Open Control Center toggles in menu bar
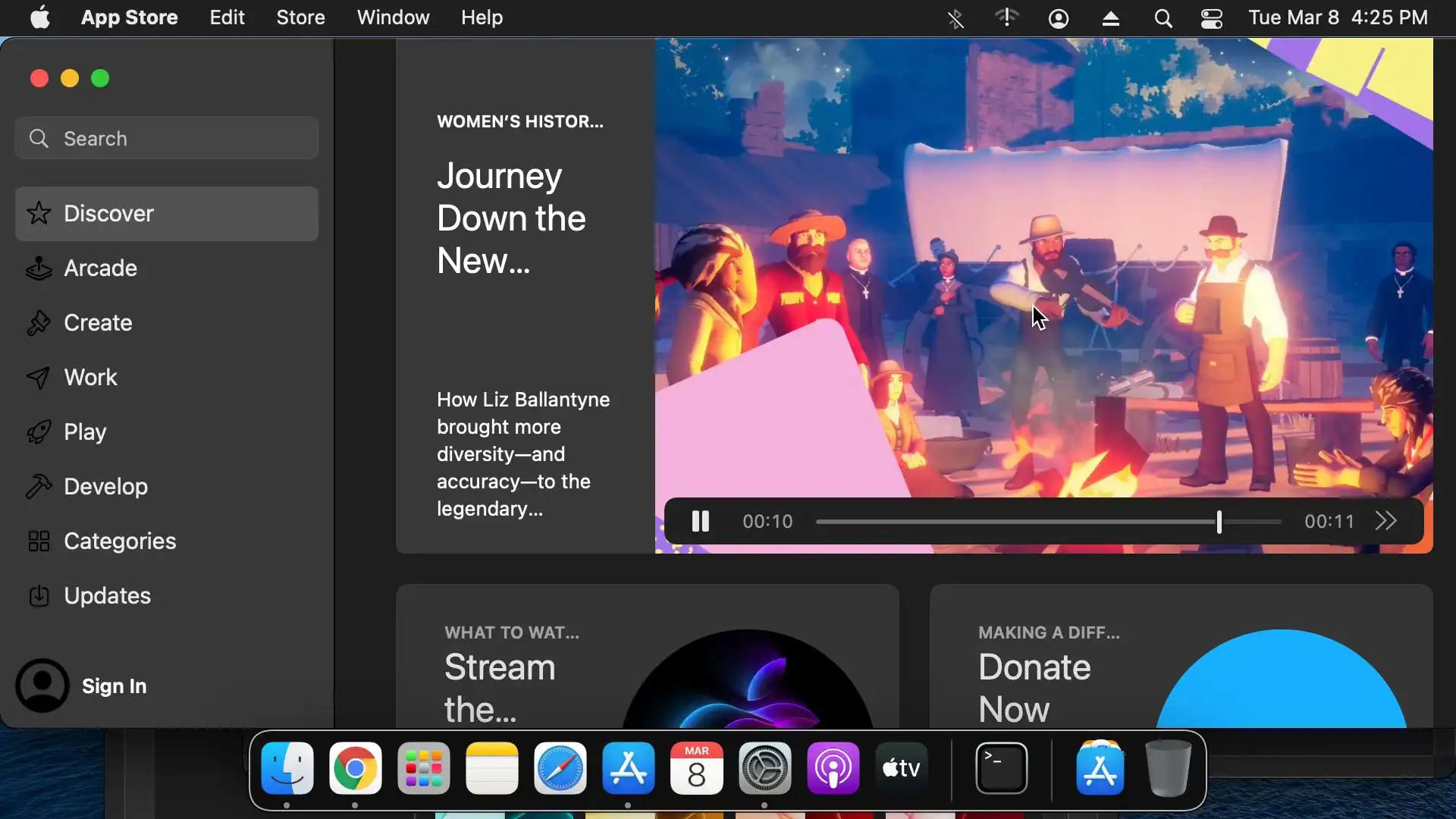The height and width of the screenshot is (819, 1456). tap(1211, 18)
